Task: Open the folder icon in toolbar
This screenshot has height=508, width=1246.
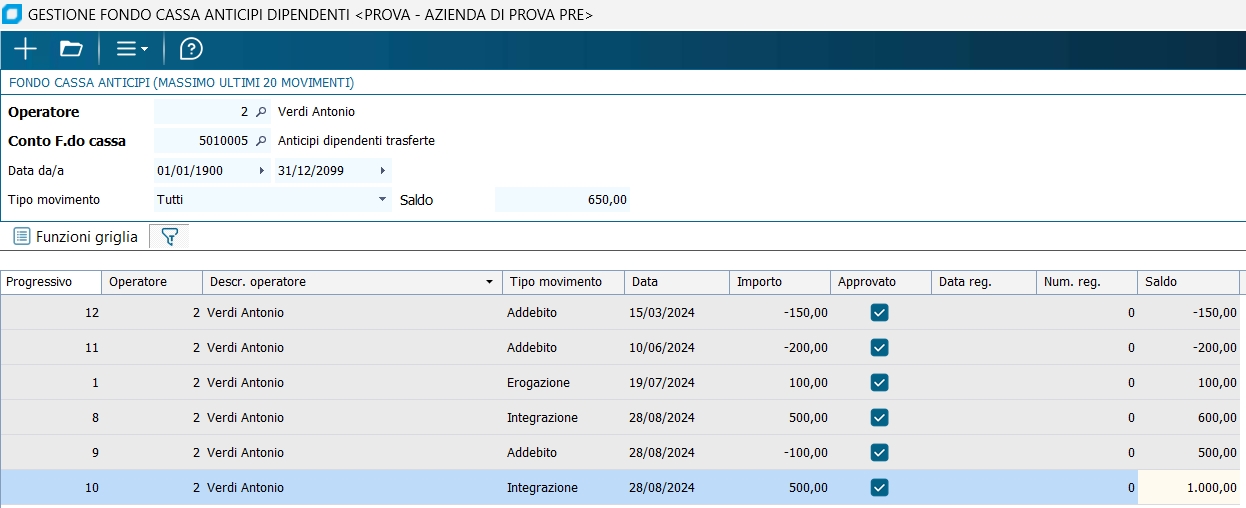Action: pyautogui.click(x=71, y=49)
